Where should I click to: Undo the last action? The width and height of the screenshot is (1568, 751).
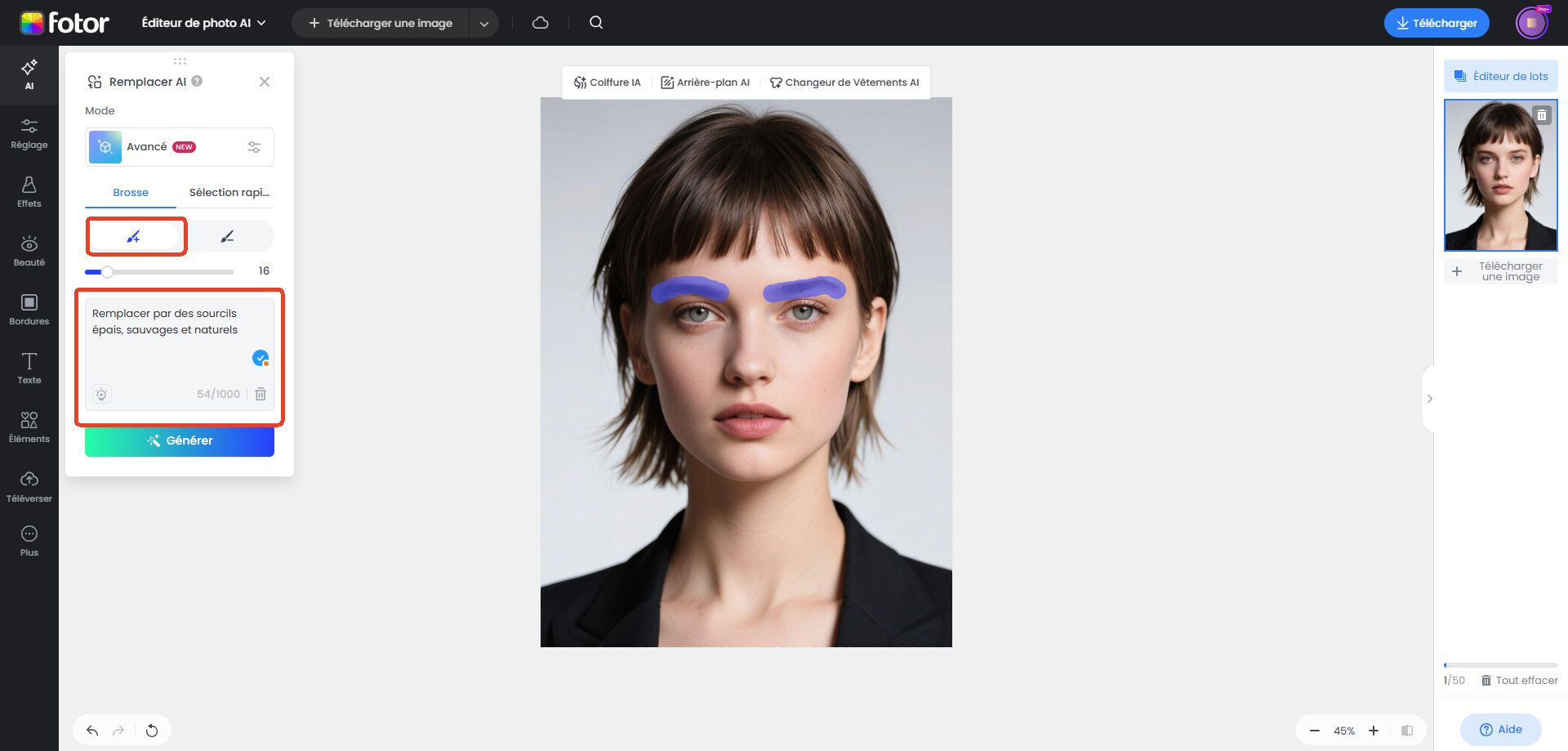[x=92, y=730]
